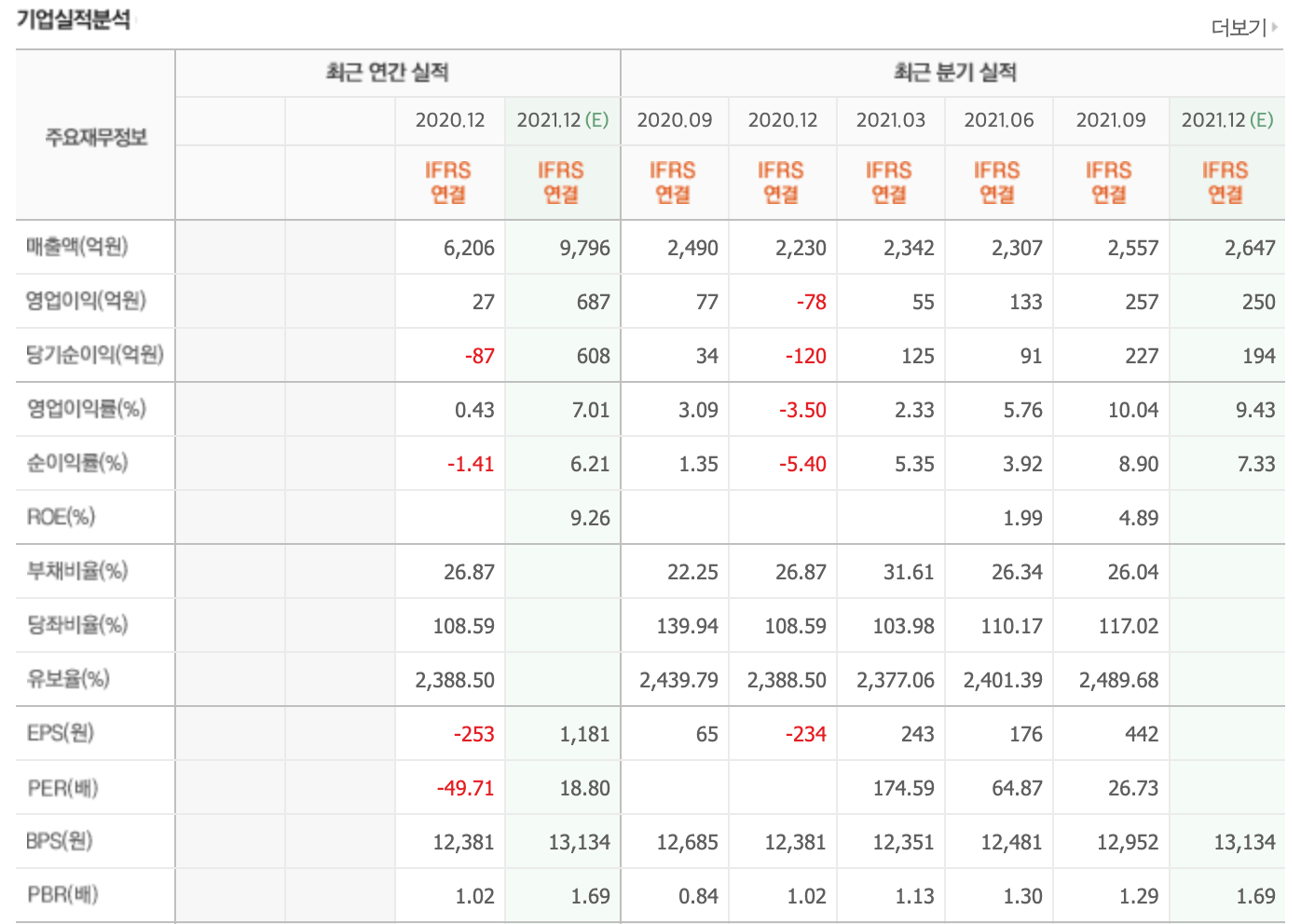Click ROE value 9.26

(590, 519)
